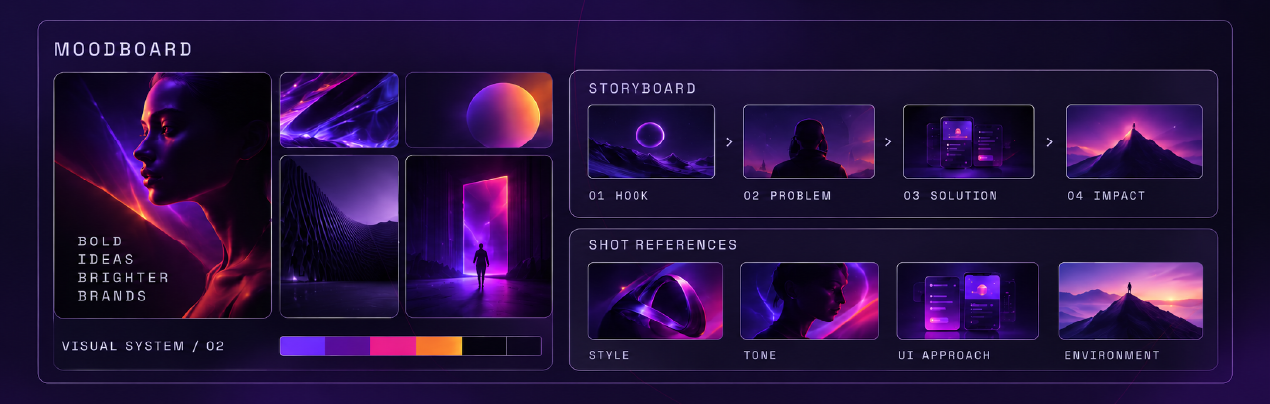Select the purple color swatch
Viewport: 1270px width, 404px height.
tap(302, 346)
